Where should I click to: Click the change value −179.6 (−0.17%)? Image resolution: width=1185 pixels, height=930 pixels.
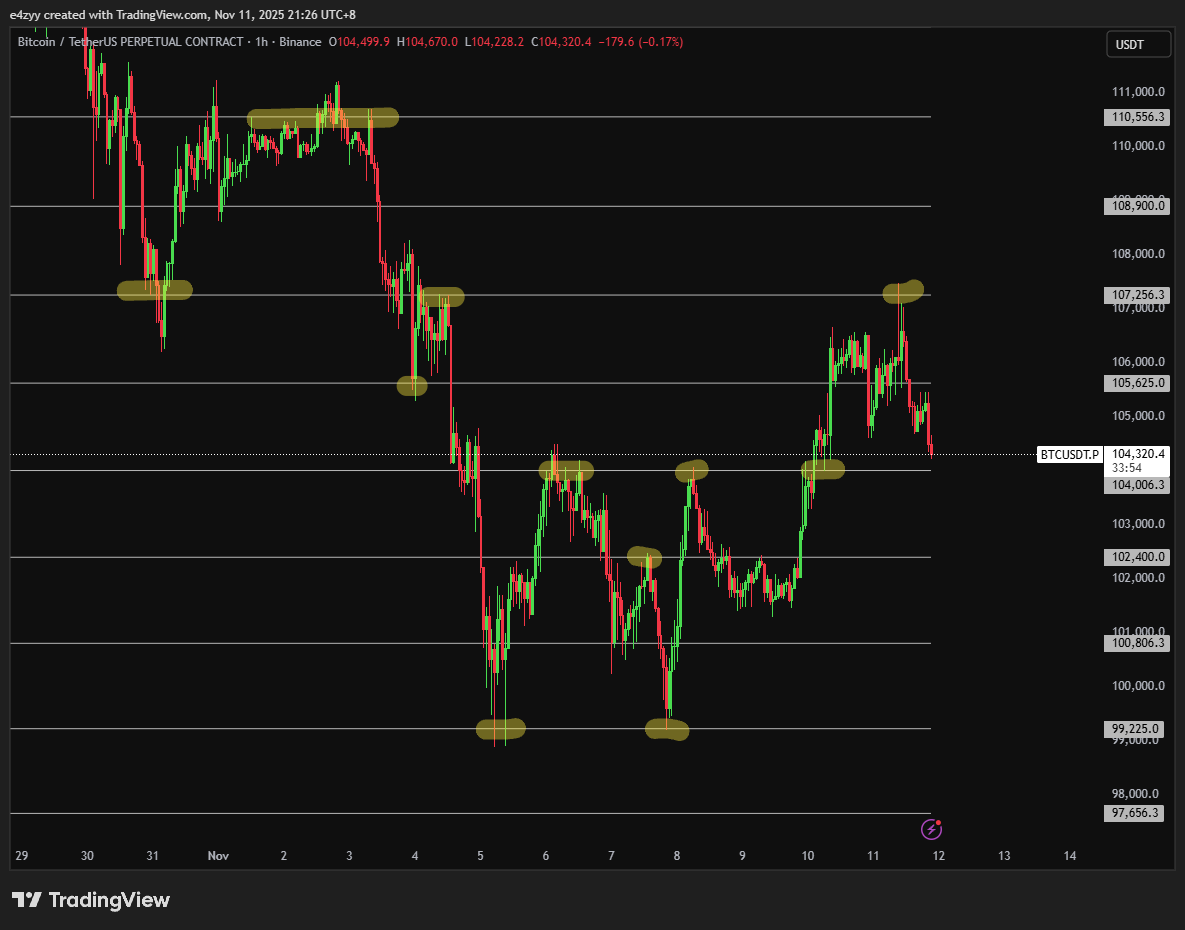point(641,42)
